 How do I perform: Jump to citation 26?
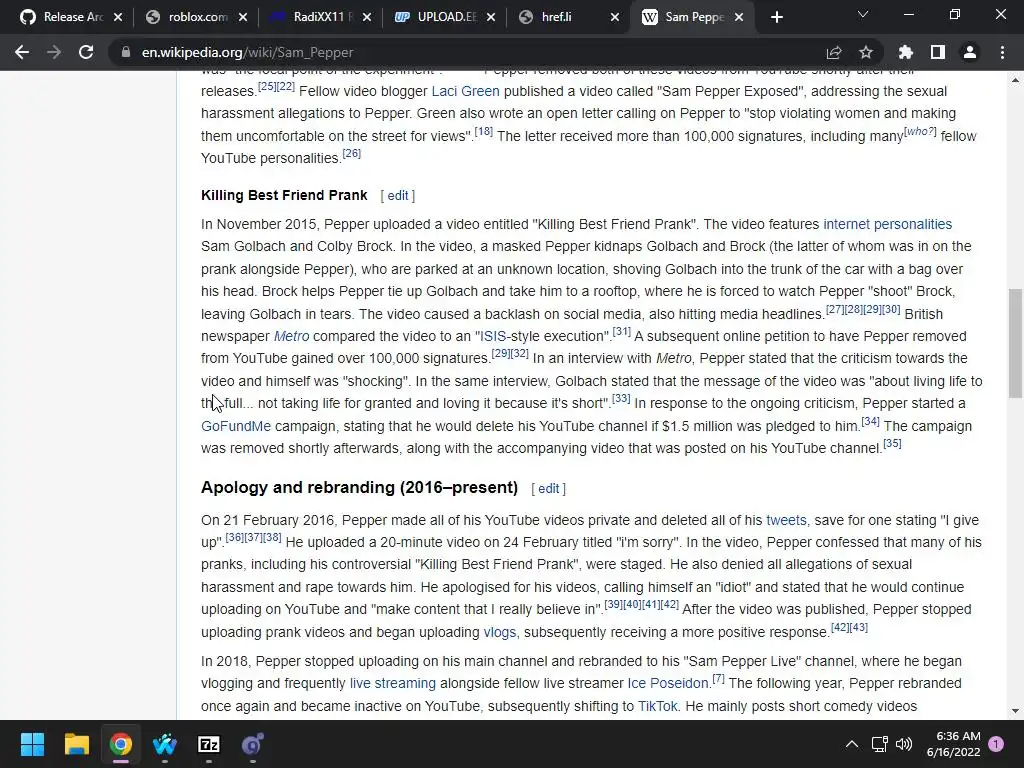(x=351, y=153)
